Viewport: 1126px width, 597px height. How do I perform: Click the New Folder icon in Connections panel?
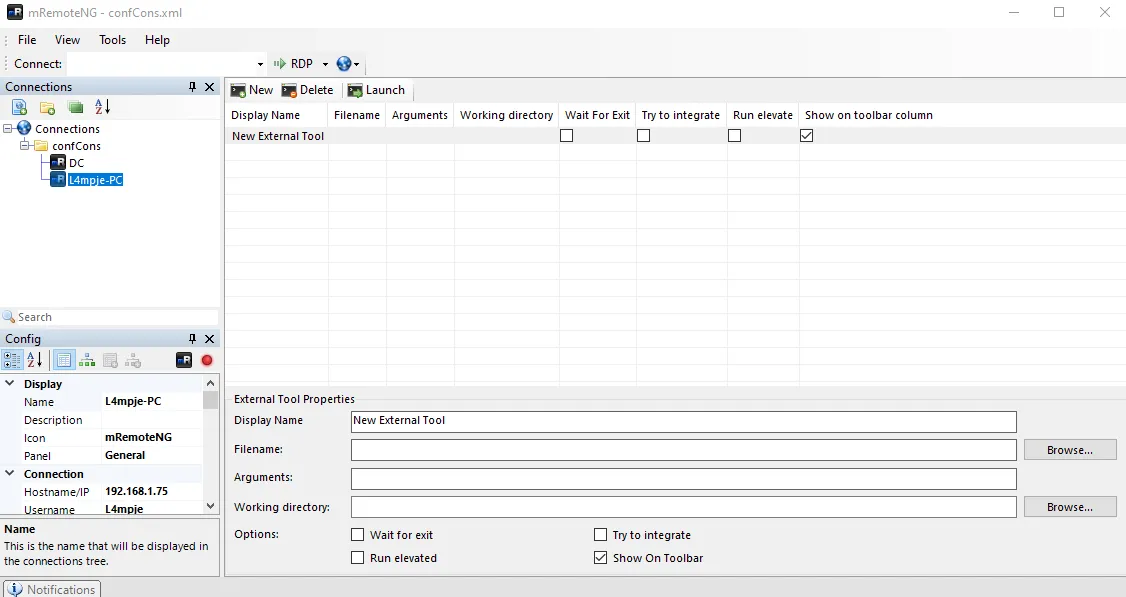[x=47, y=107]
